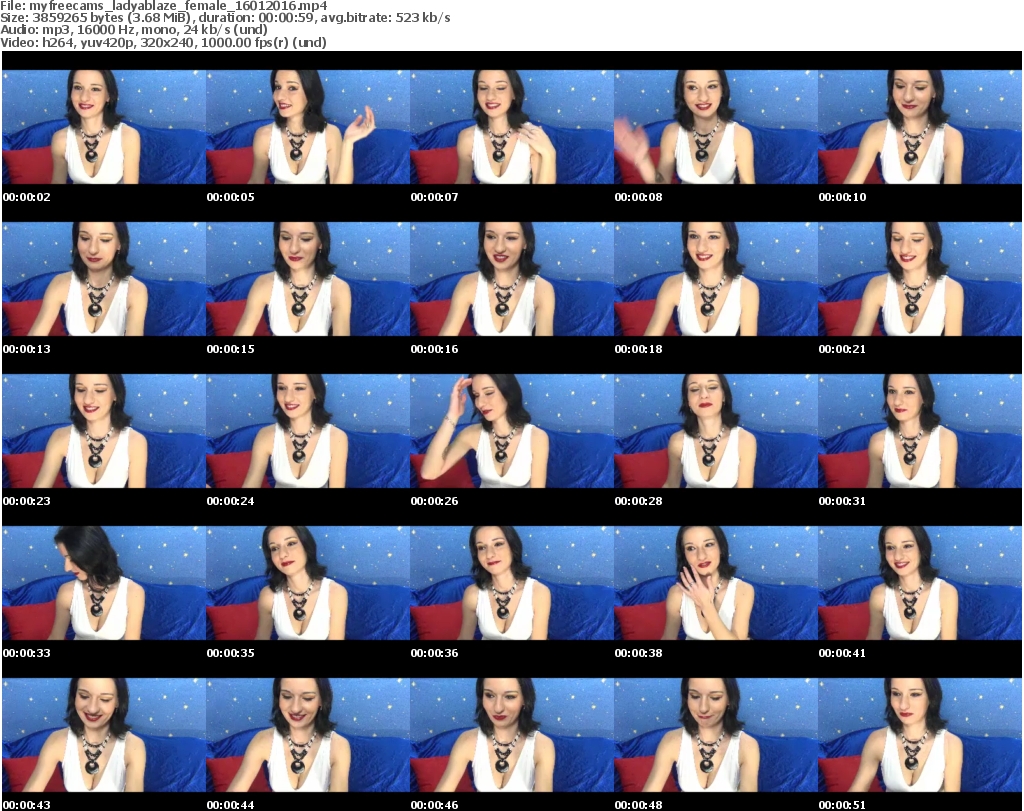Click the timestamp label 00:00:13

(x=27, y=349)
